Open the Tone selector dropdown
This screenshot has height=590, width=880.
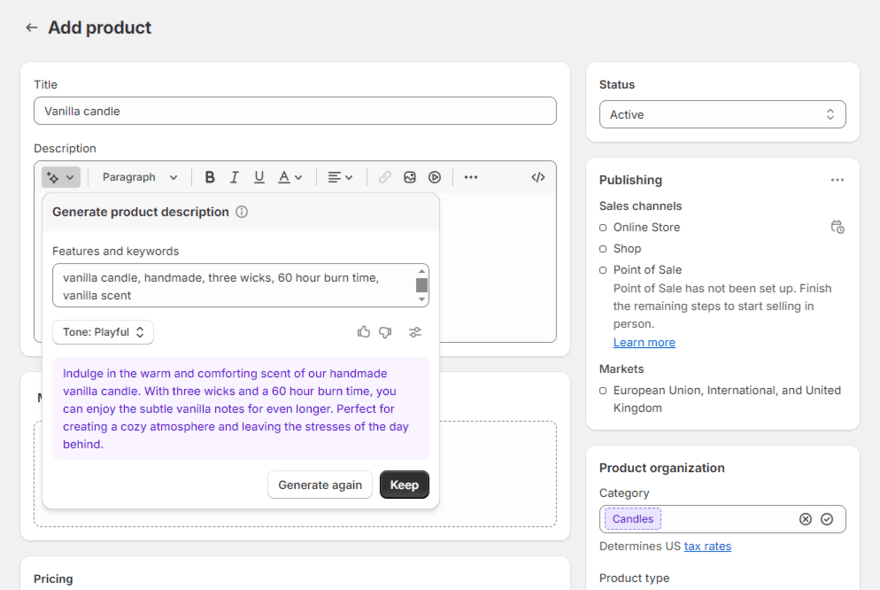[102, 332]
